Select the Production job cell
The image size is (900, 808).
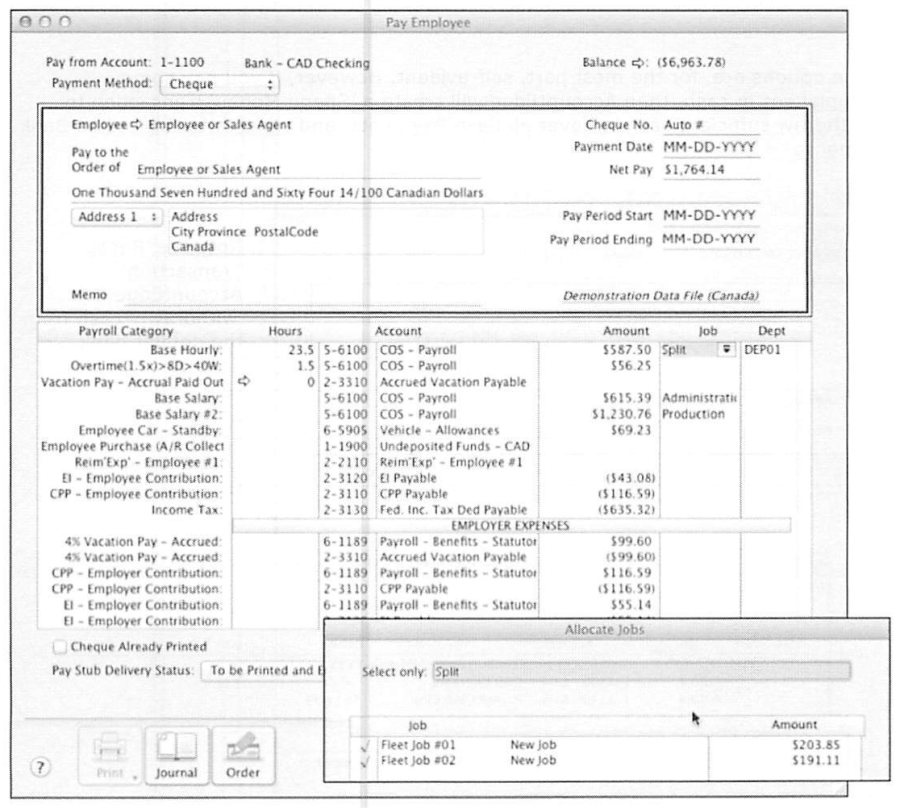tap(693, 414)
